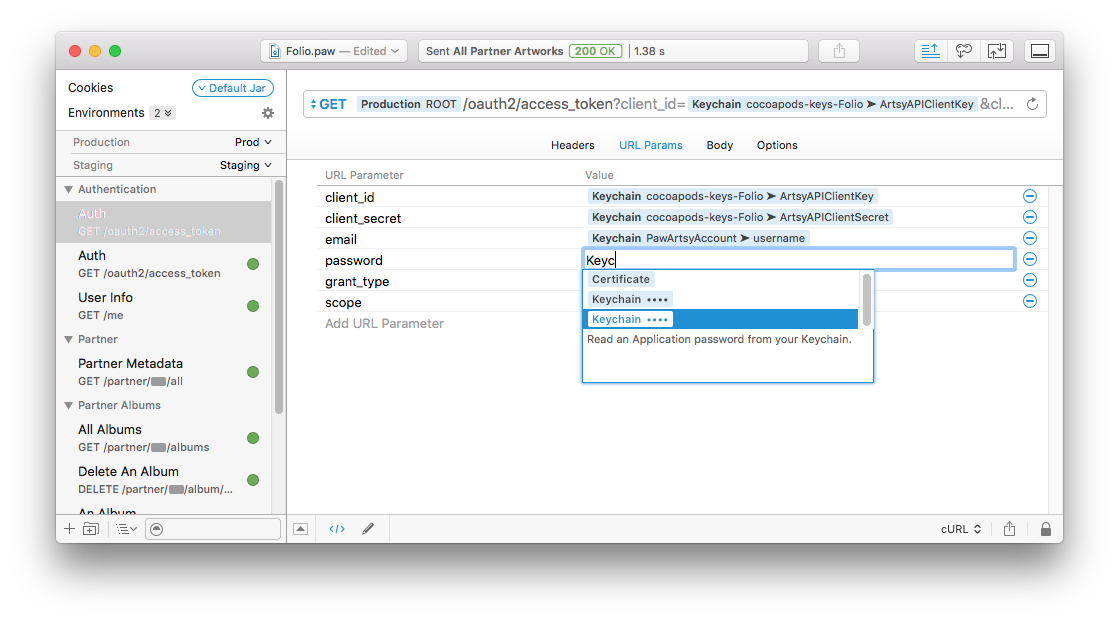Remove the password parameter
This screenshot has width=1119, height=623.
pyautogui.click(x=1030, y=259)
